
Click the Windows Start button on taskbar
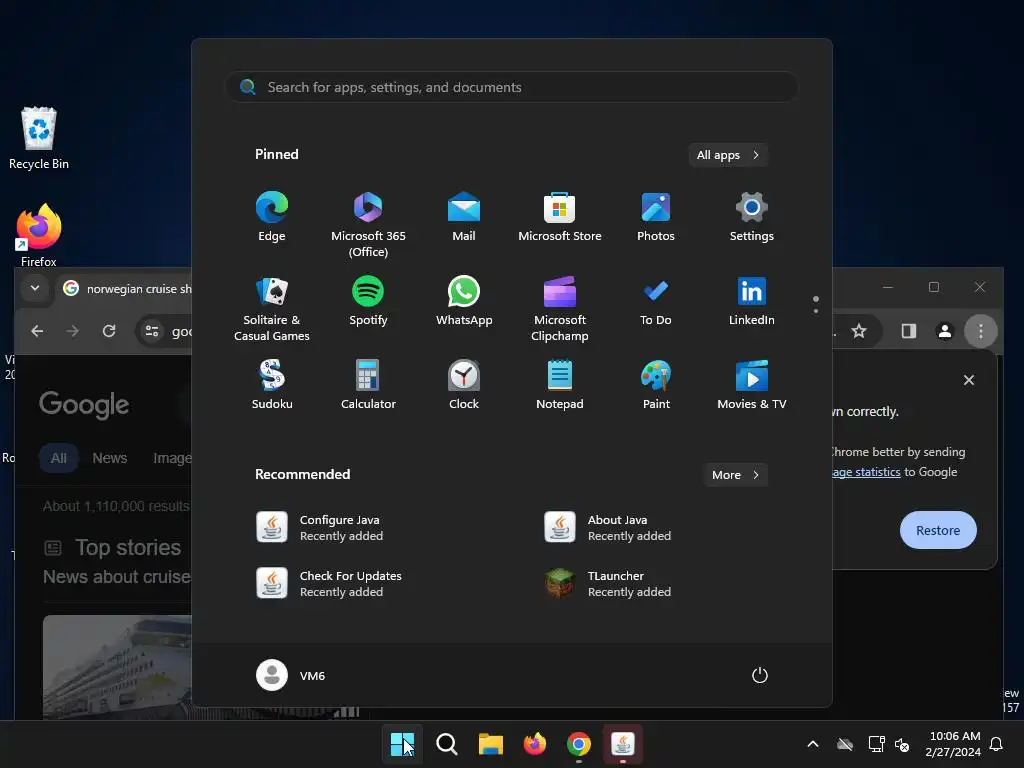[402, 744]
